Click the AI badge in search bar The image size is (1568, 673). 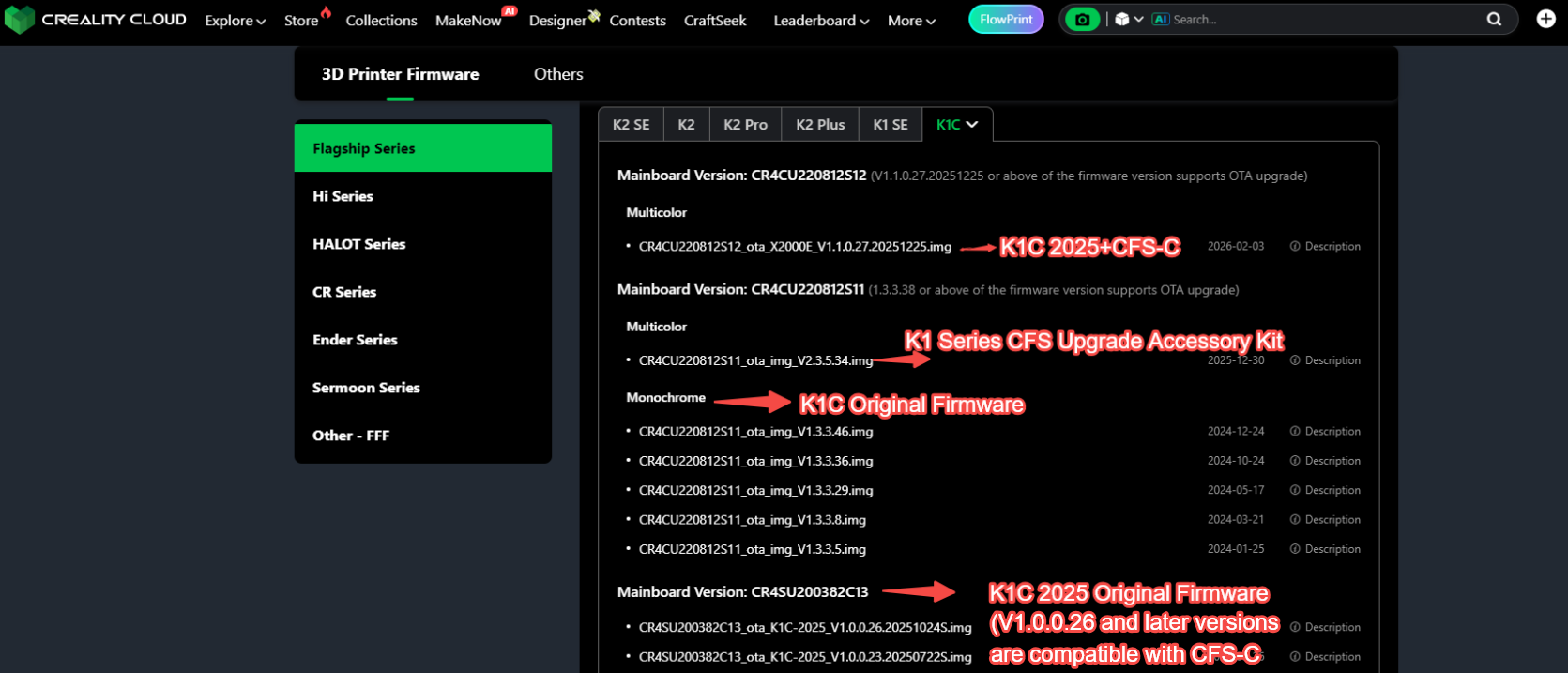click(1161, 20)
